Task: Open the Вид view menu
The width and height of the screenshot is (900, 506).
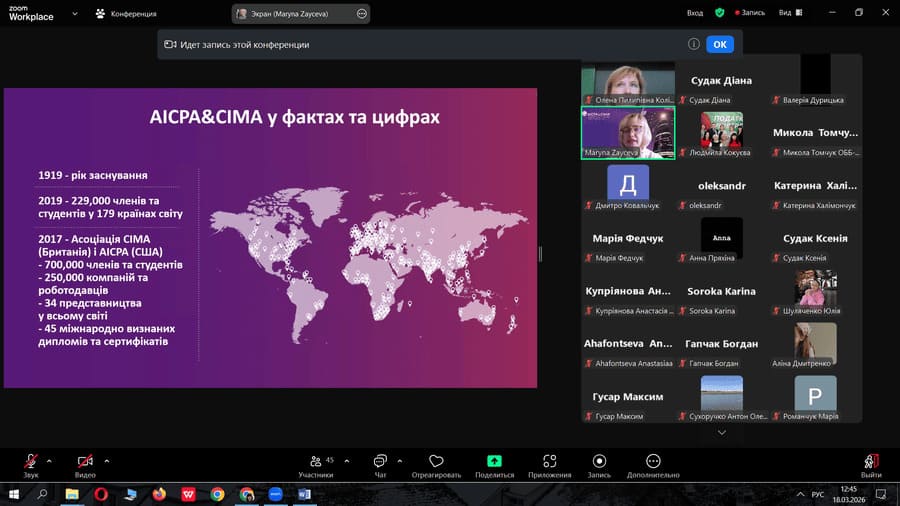Action: [788, 13]
